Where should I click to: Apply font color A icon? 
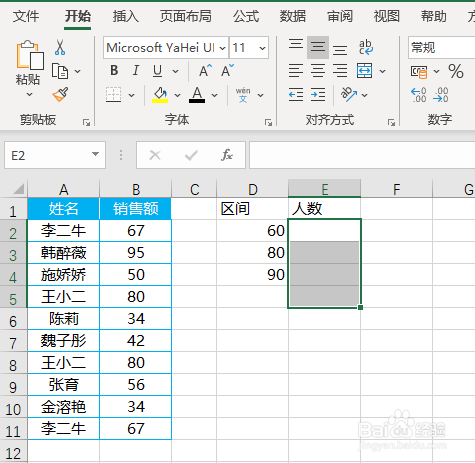click(197, 95)
